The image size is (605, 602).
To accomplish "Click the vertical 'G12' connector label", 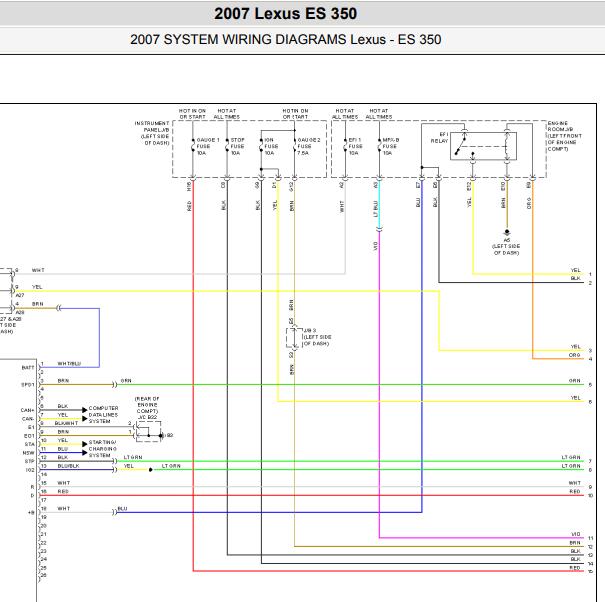I will pyautogui.click(x=291, y=186).
